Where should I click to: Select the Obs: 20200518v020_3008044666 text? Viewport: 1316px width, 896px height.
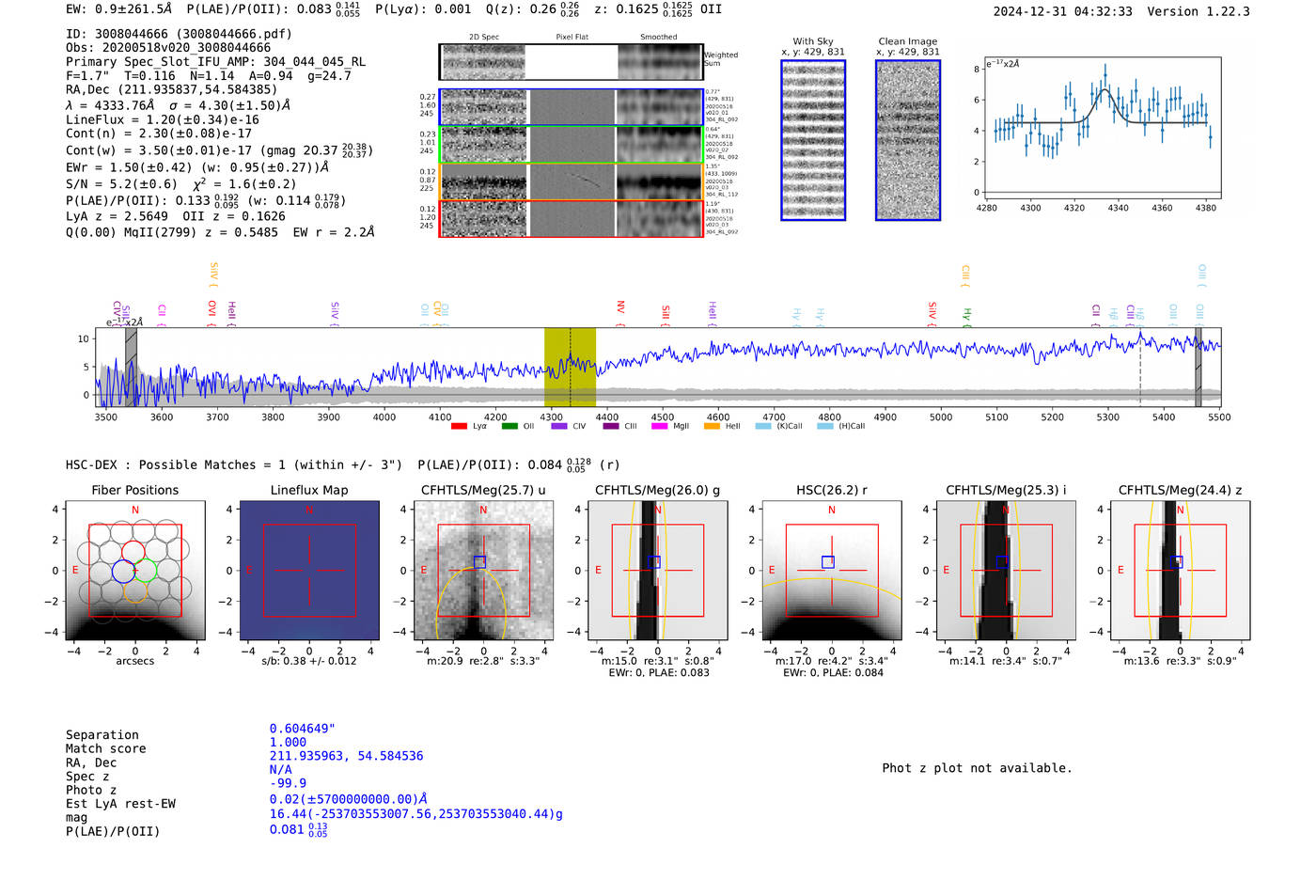(x=168, y=48)
